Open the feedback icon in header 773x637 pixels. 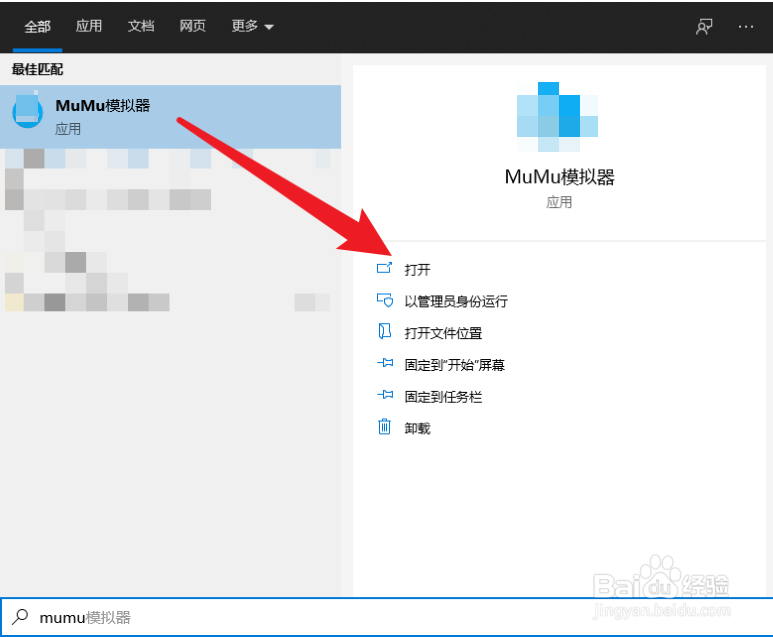pyautogui.click(x=704, y=26)
